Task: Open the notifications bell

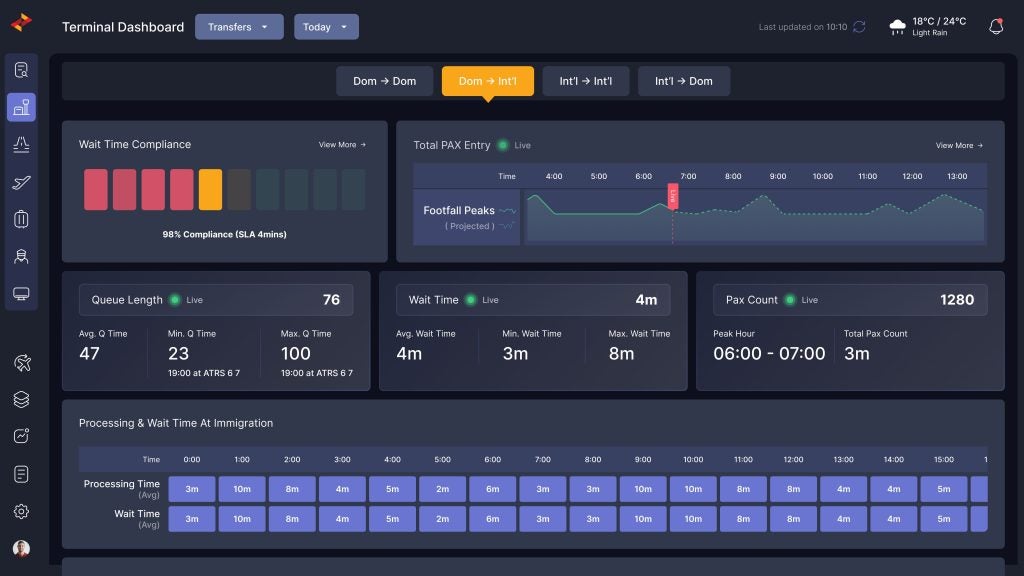Action: click(996, 27)
